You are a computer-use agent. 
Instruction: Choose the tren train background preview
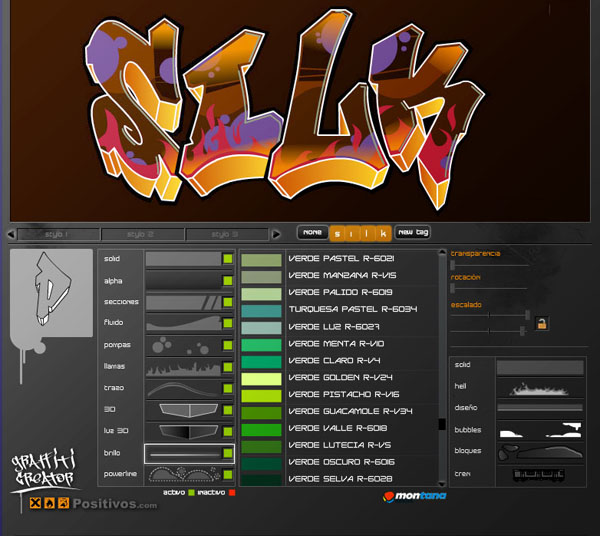pos(539,474)
